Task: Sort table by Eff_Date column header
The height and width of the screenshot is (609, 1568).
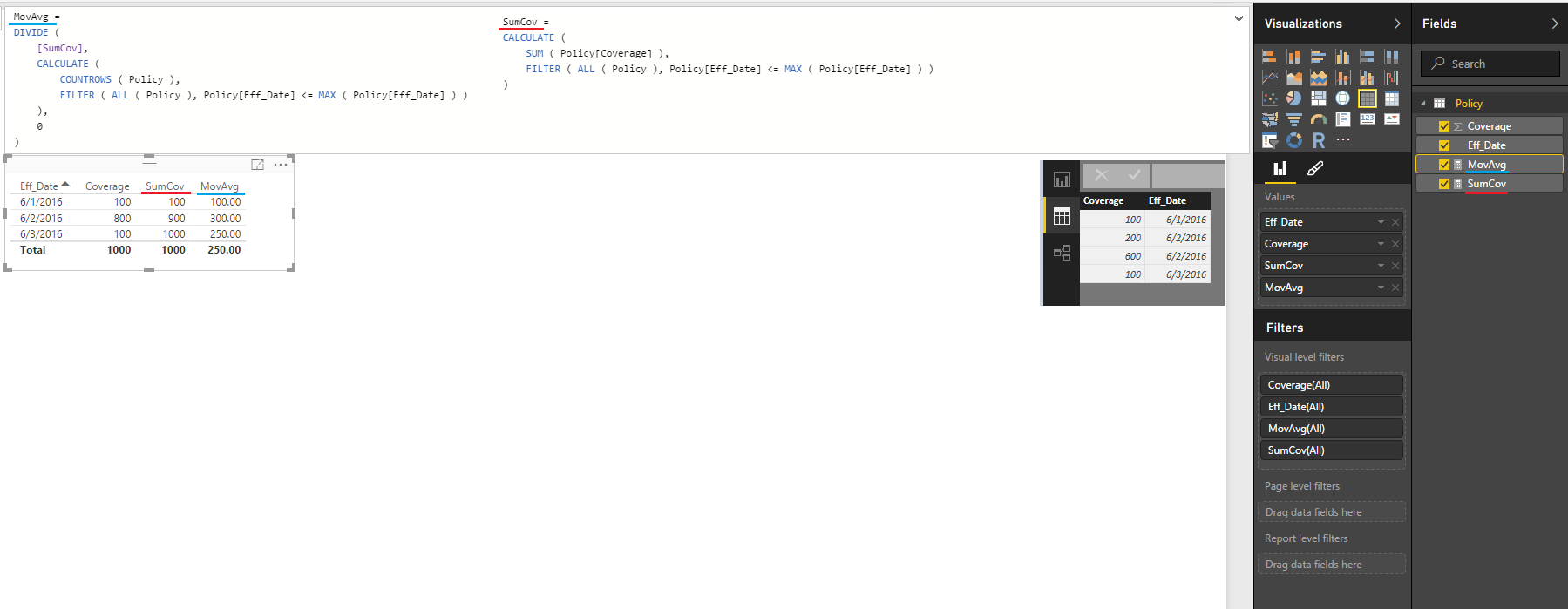Action: click(39, 186)
